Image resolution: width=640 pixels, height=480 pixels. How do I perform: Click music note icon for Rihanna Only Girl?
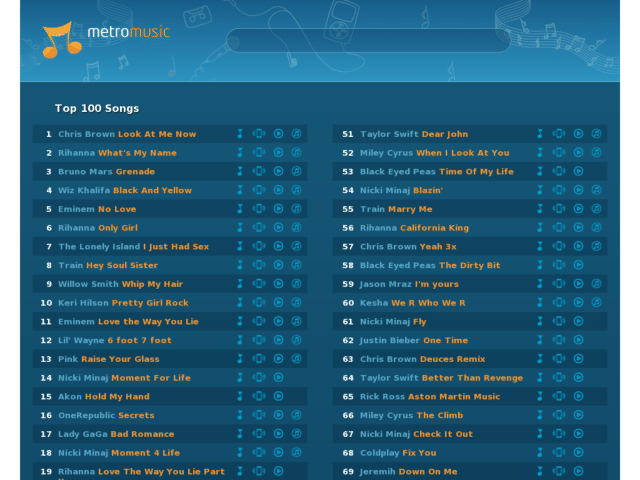point(240,227)
